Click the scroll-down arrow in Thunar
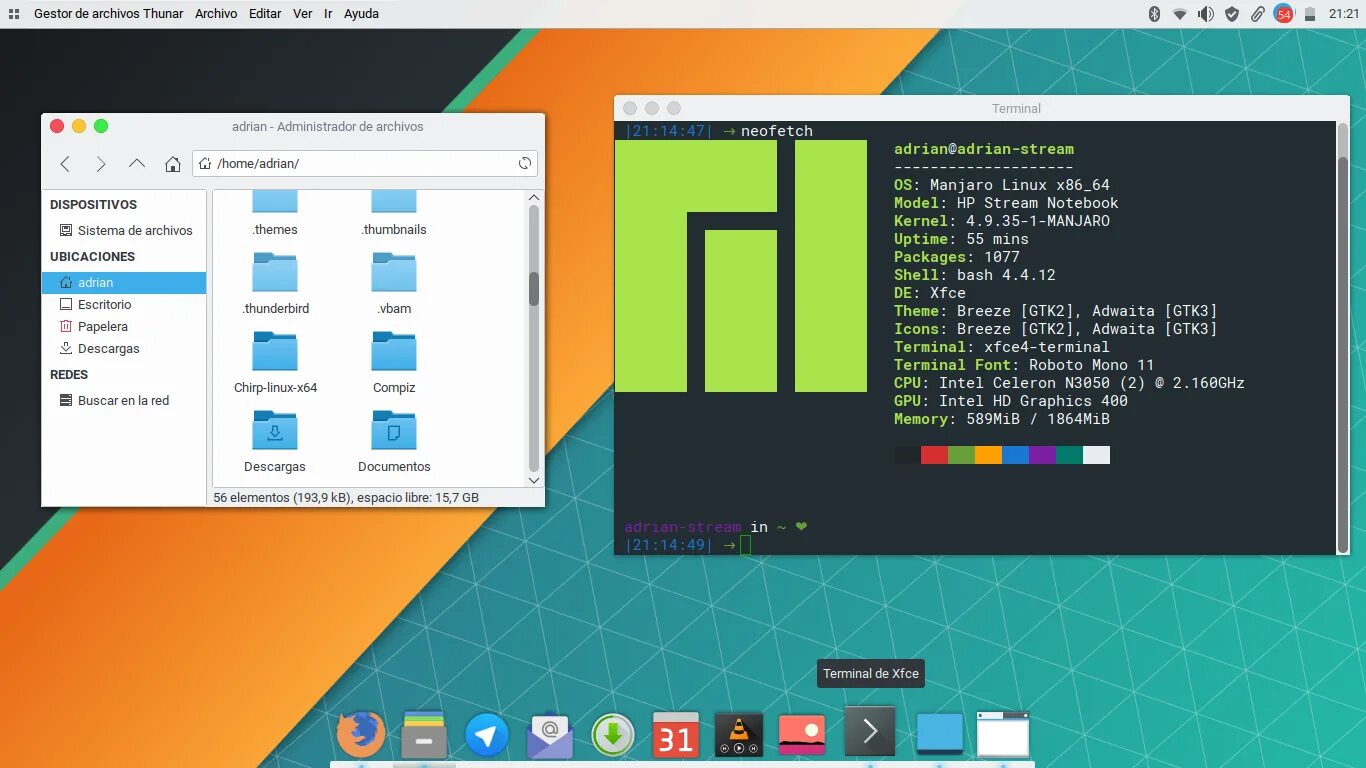 click(534, 480)
